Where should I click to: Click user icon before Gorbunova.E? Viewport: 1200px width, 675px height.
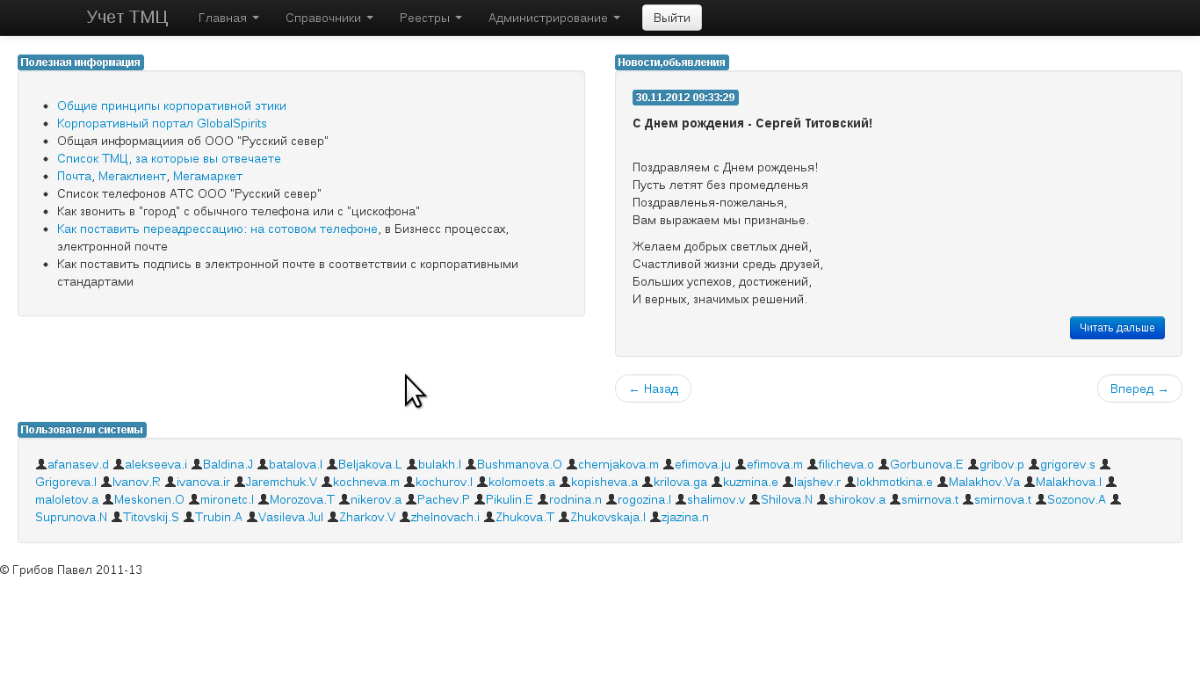pyautogui.click(x=884, y=464)
